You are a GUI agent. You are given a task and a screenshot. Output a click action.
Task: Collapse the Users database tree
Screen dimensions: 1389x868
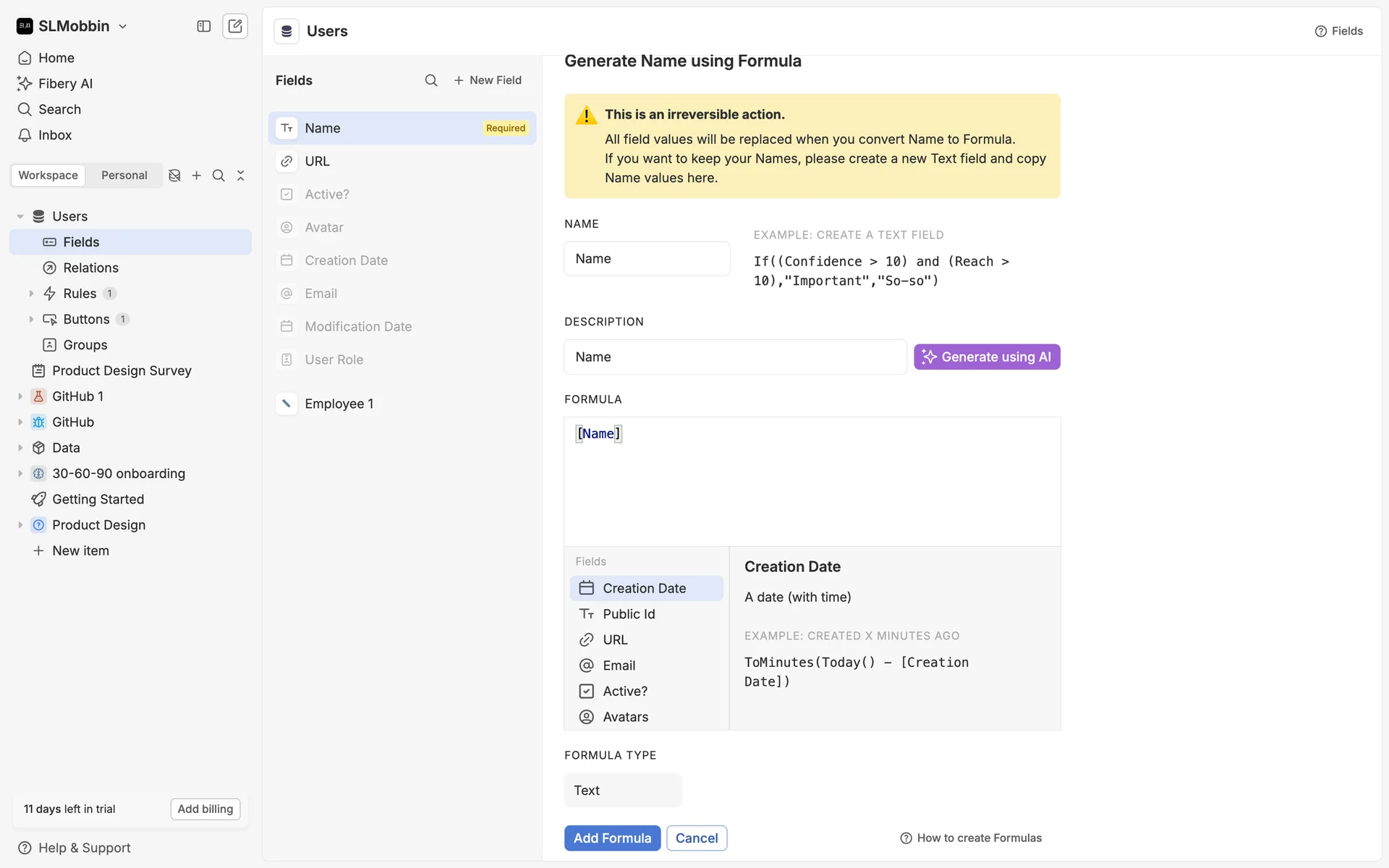[x=20, y=216]
